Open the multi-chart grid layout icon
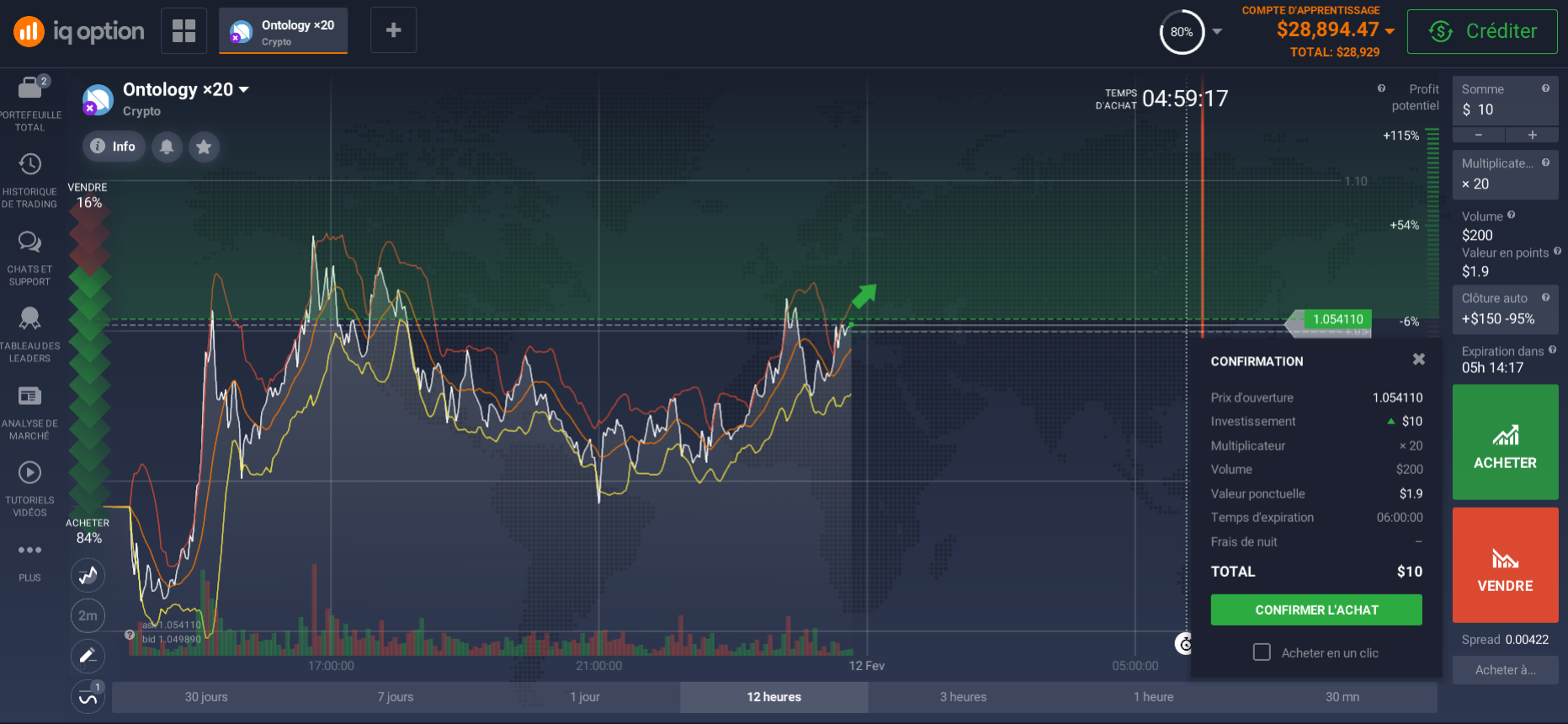 pos(183,30)
